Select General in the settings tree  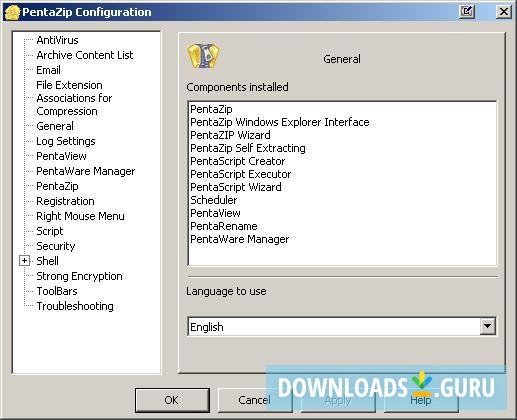coord(55,126)
